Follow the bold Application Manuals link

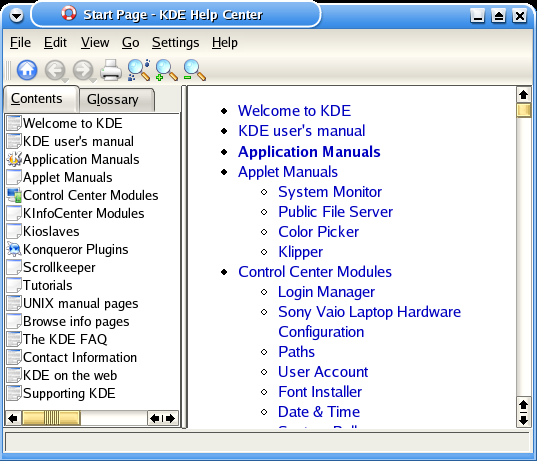click(x=309, y=152)
